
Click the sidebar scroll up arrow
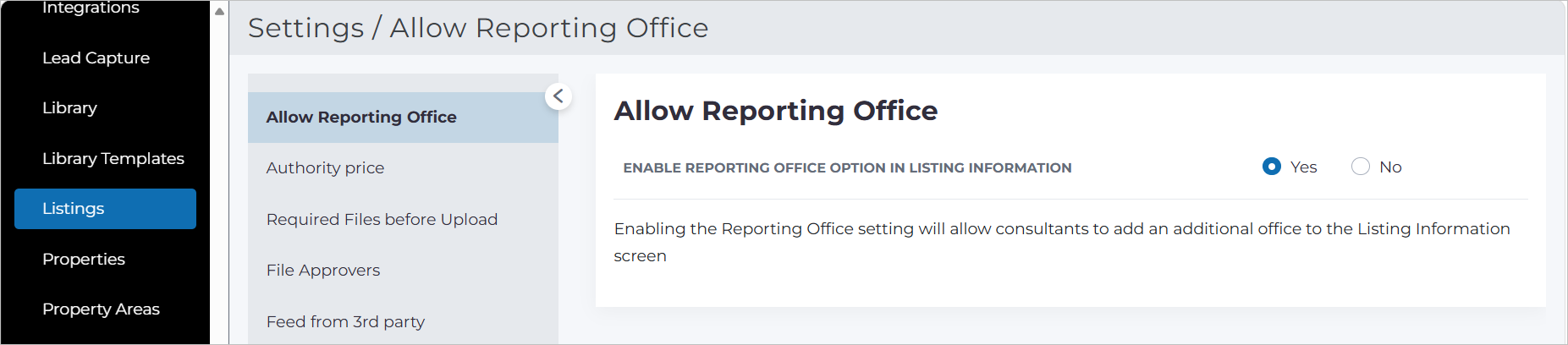[x=219, y=12]
